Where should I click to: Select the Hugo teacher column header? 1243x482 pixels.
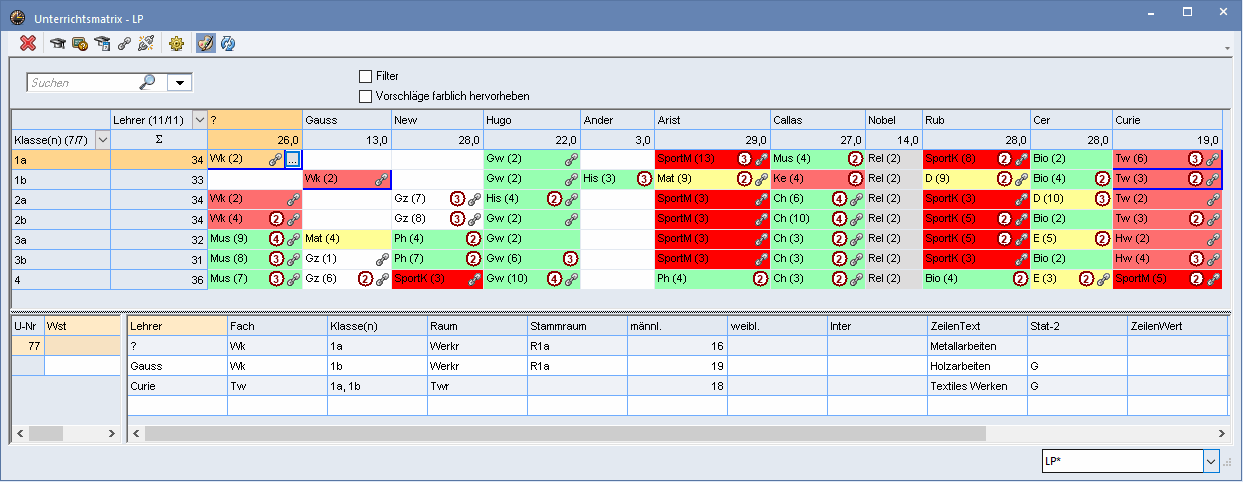pyautogui.click(x=531, y=119)
